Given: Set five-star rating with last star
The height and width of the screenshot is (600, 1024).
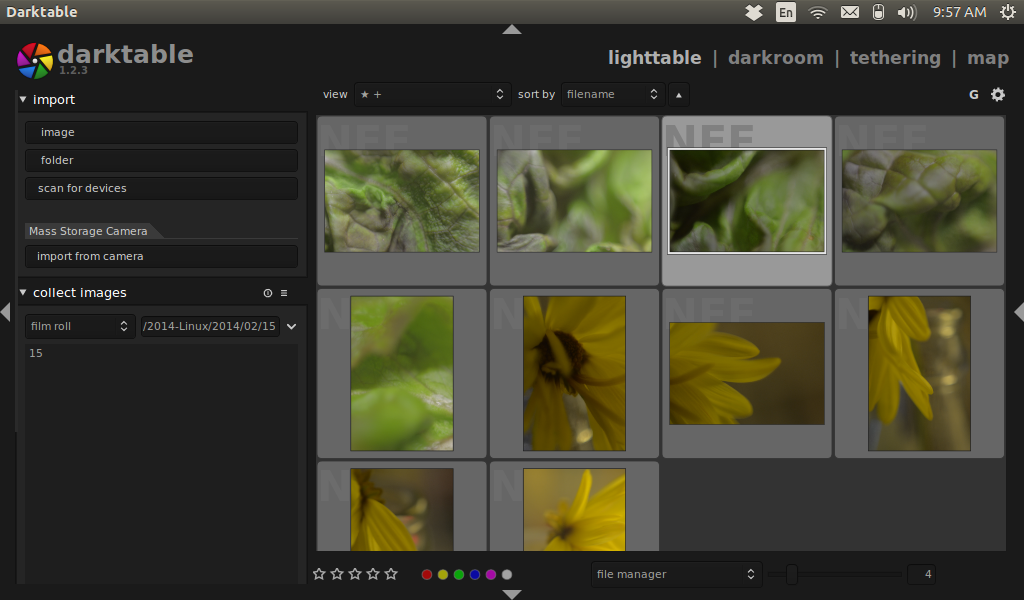Looking at the screenshot, I should click(391, 574).
